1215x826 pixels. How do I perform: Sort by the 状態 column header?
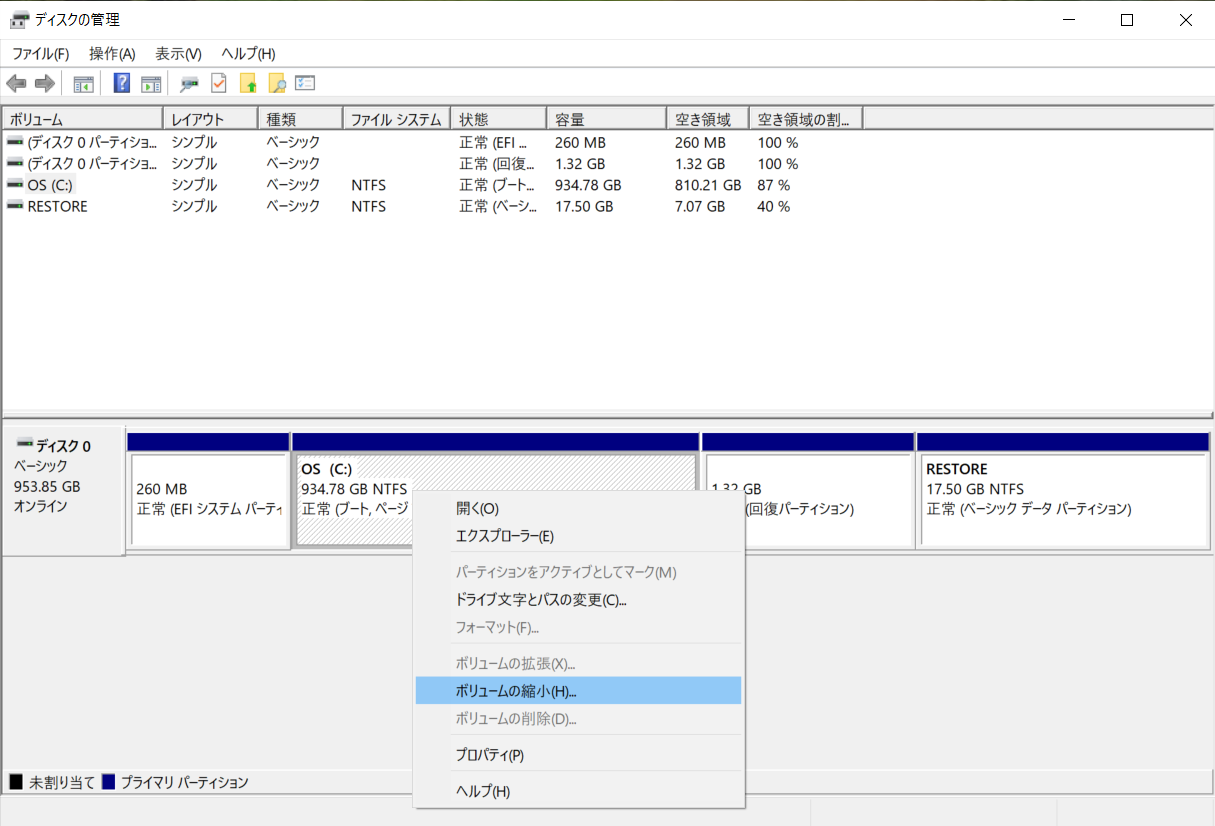click(x=498, y=119)
